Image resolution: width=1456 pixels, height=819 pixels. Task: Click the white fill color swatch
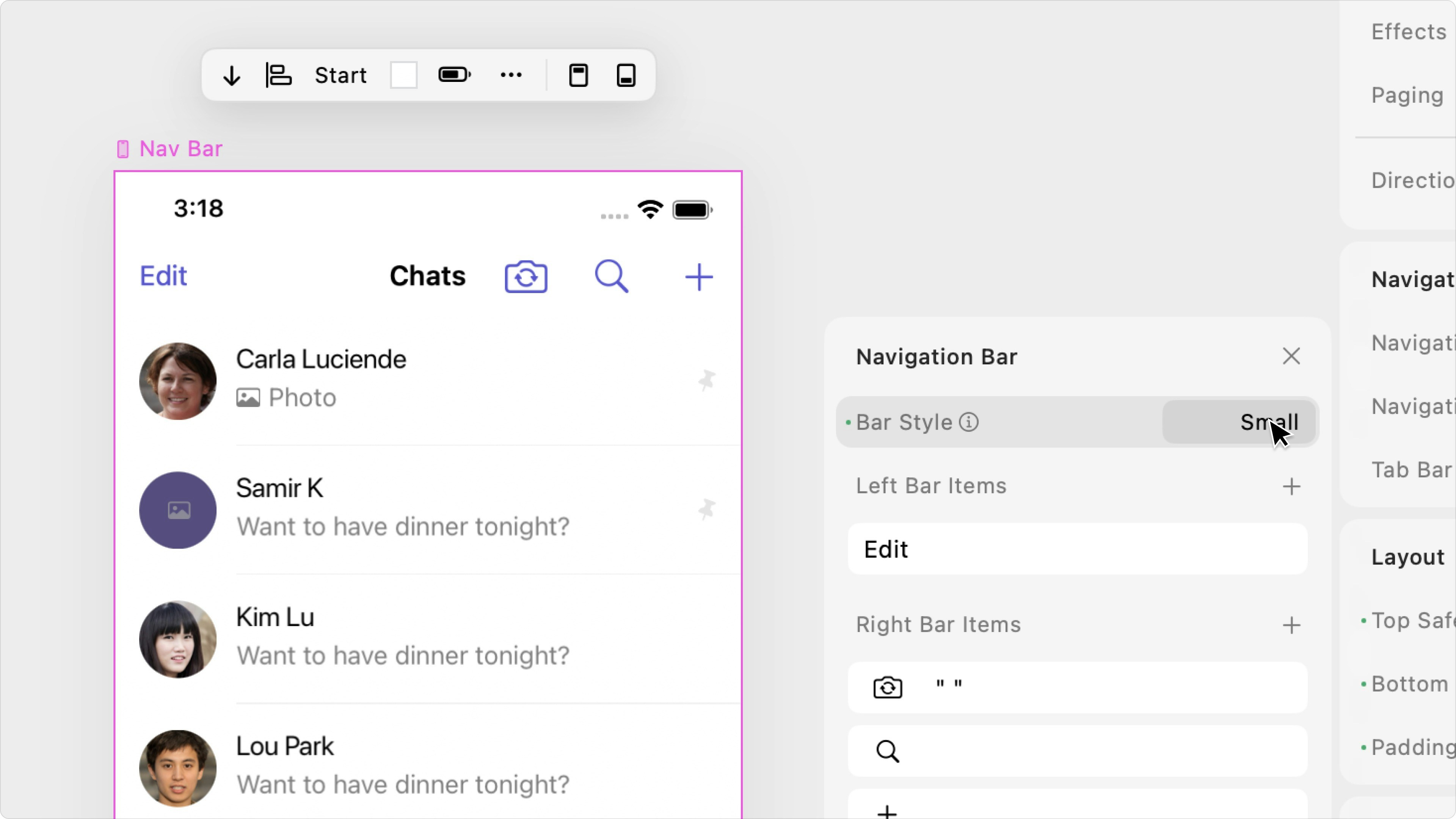[x=403, y=75]
